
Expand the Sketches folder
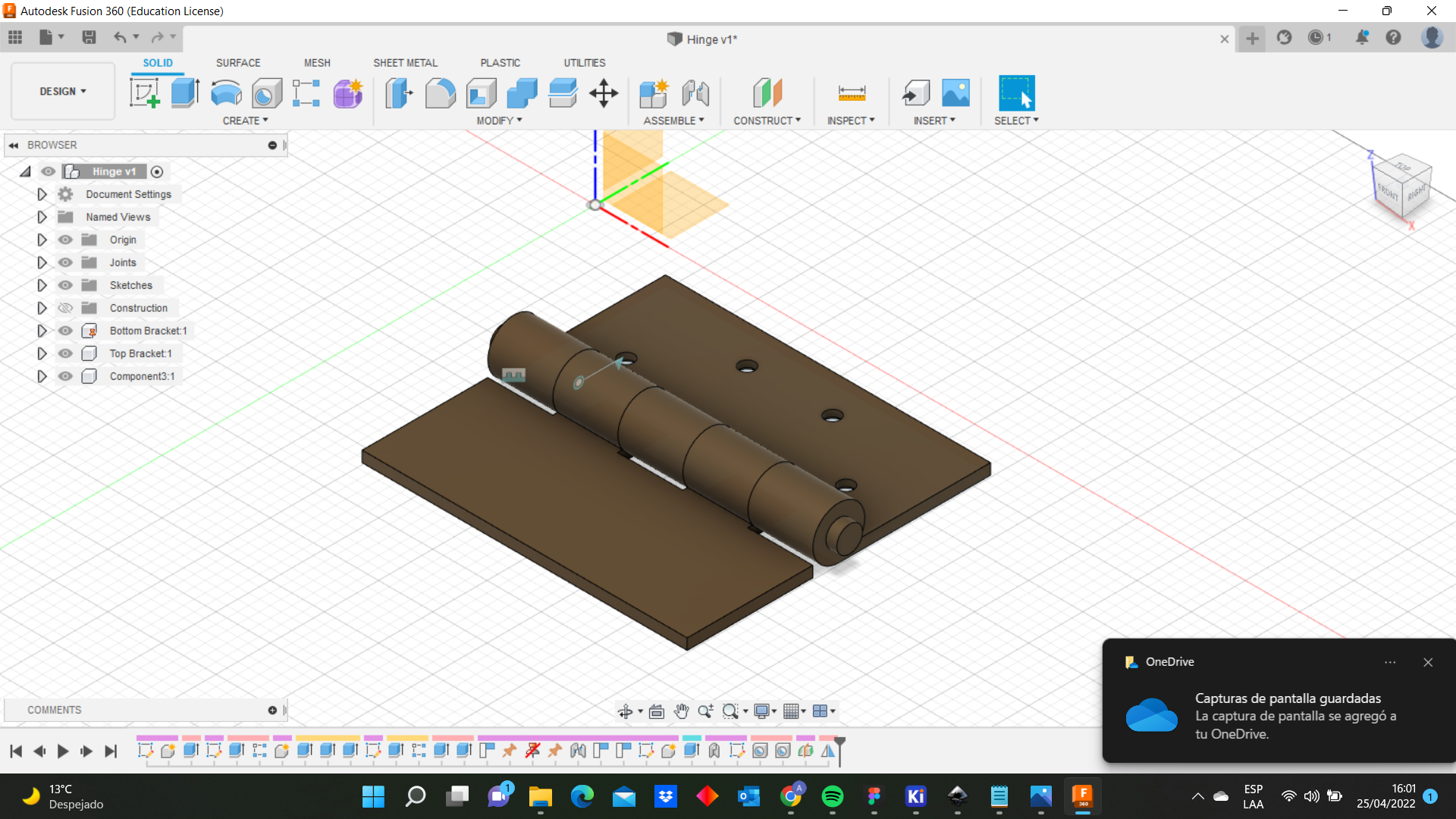[x=42, y=285]
